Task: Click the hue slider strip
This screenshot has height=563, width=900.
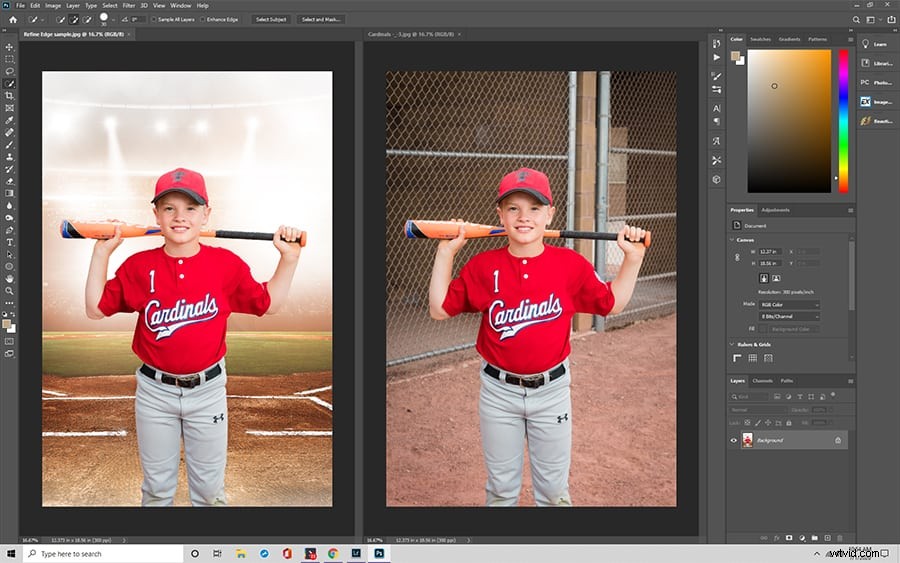Action: click(843, 121)
